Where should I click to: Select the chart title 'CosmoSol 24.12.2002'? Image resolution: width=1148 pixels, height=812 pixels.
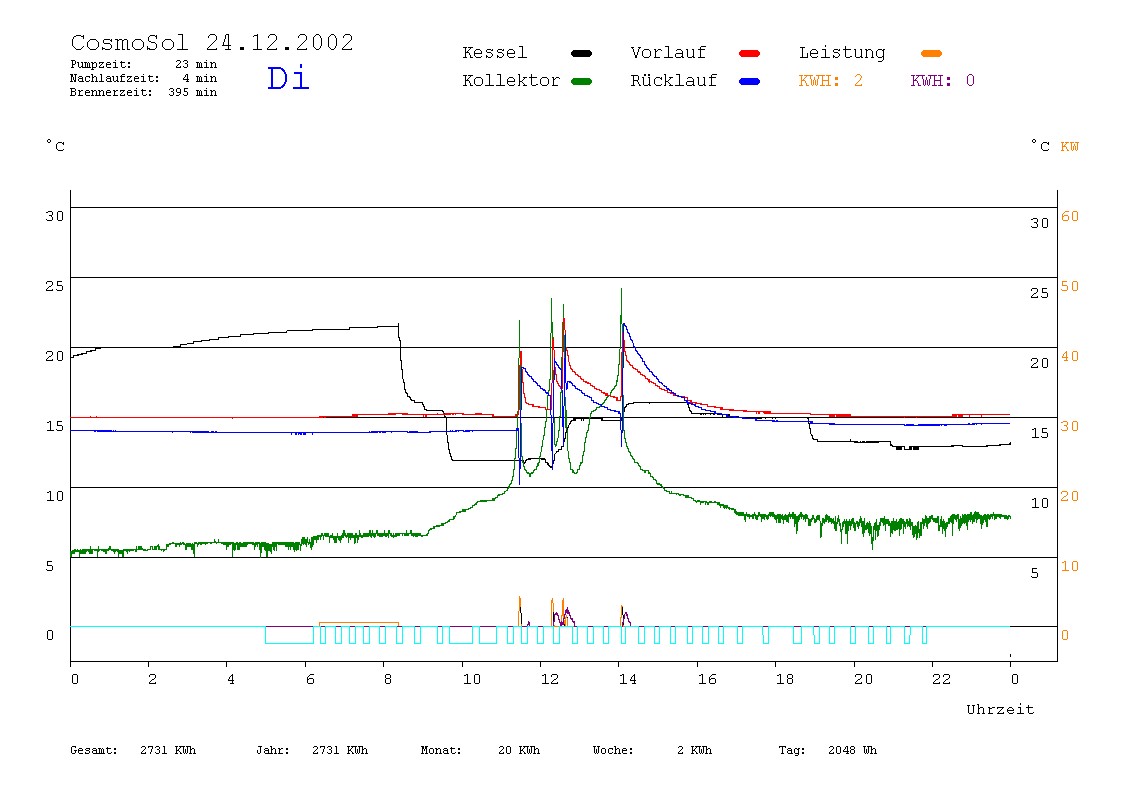tap(212, 42)
